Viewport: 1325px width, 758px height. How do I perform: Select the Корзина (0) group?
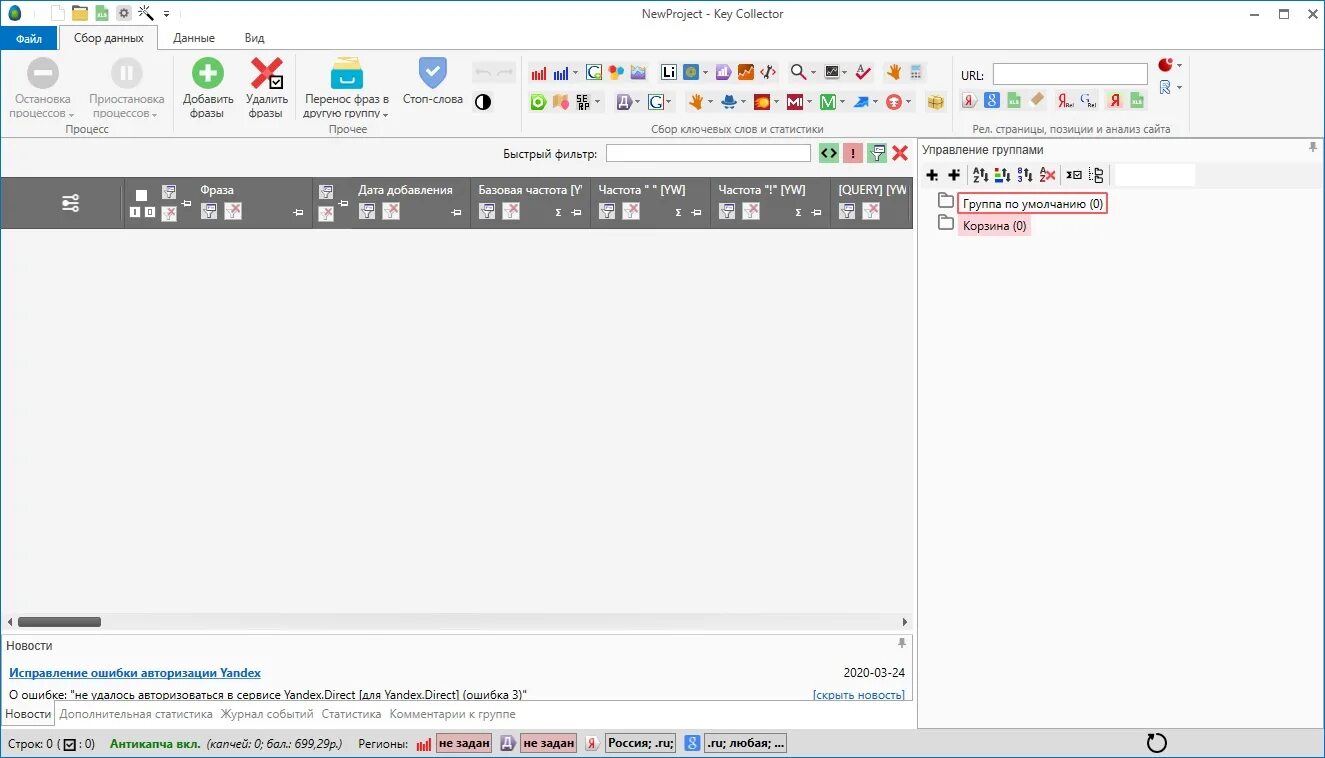994,226
